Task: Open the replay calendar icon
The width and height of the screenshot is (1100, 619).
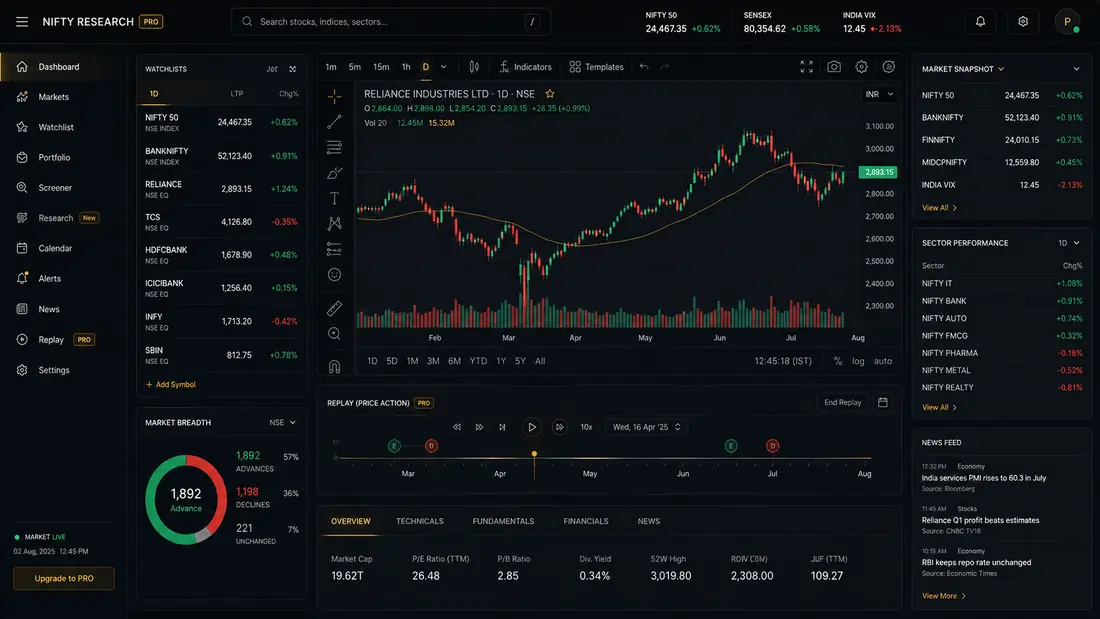Action: tap(883, 402)
